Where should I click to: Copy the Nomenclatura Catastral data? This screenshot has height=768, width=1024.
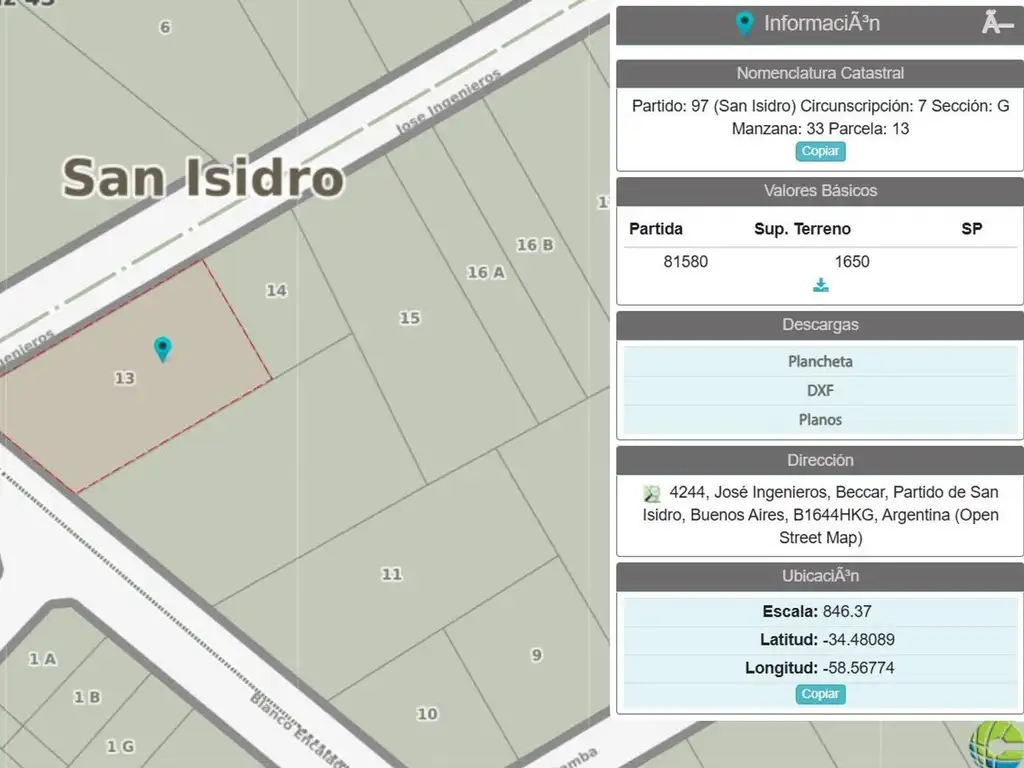tap(820, 152)
